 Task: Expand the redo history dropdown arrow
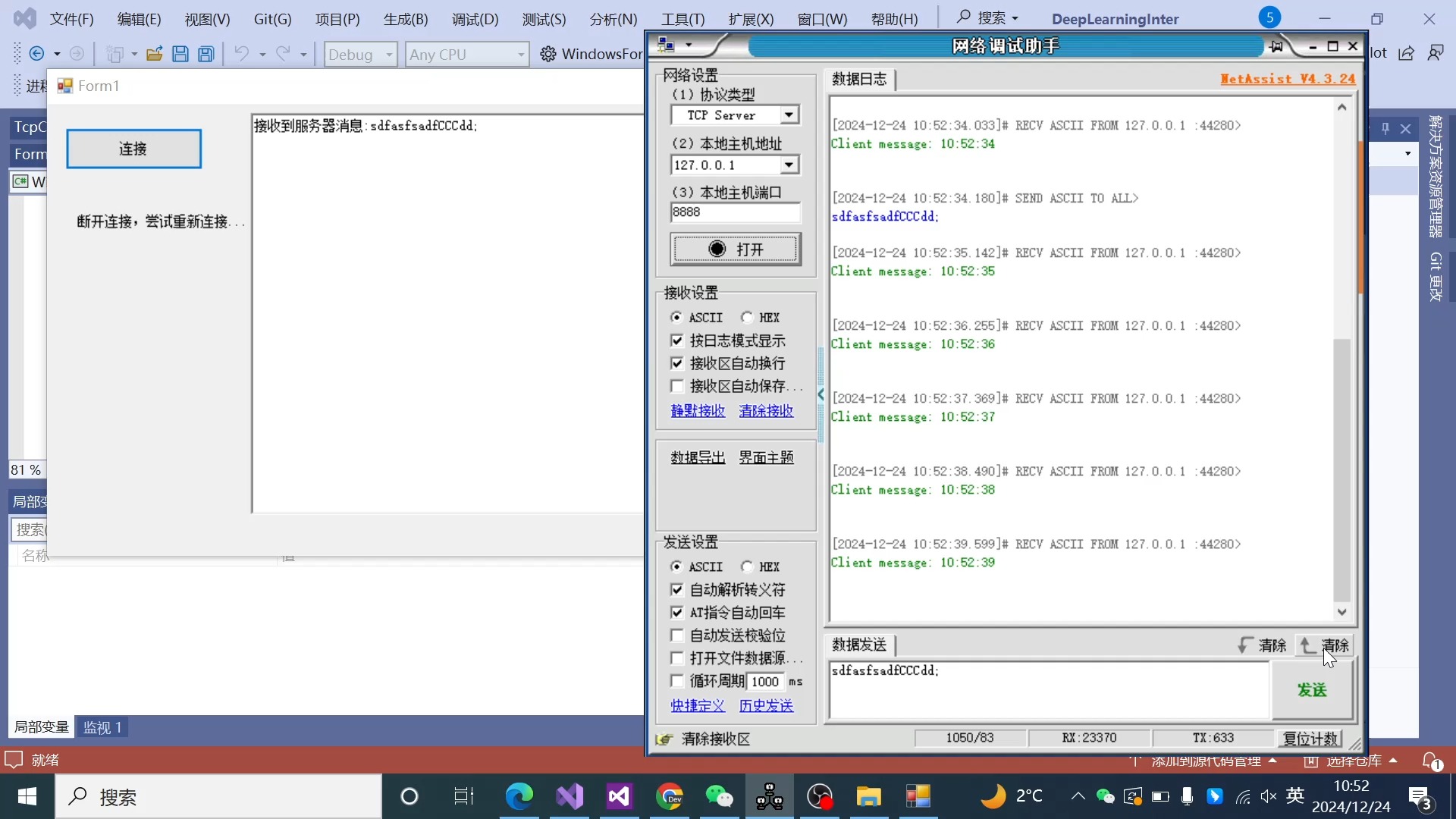click(x=303, y=55)
